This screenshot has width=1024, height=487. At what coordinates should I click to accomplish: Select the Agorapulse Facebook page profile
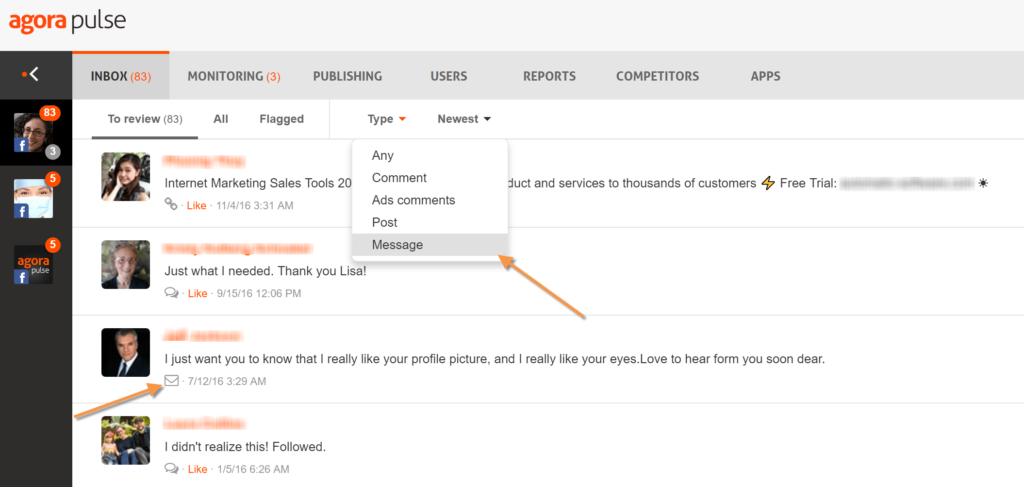[x=33, y=264]
